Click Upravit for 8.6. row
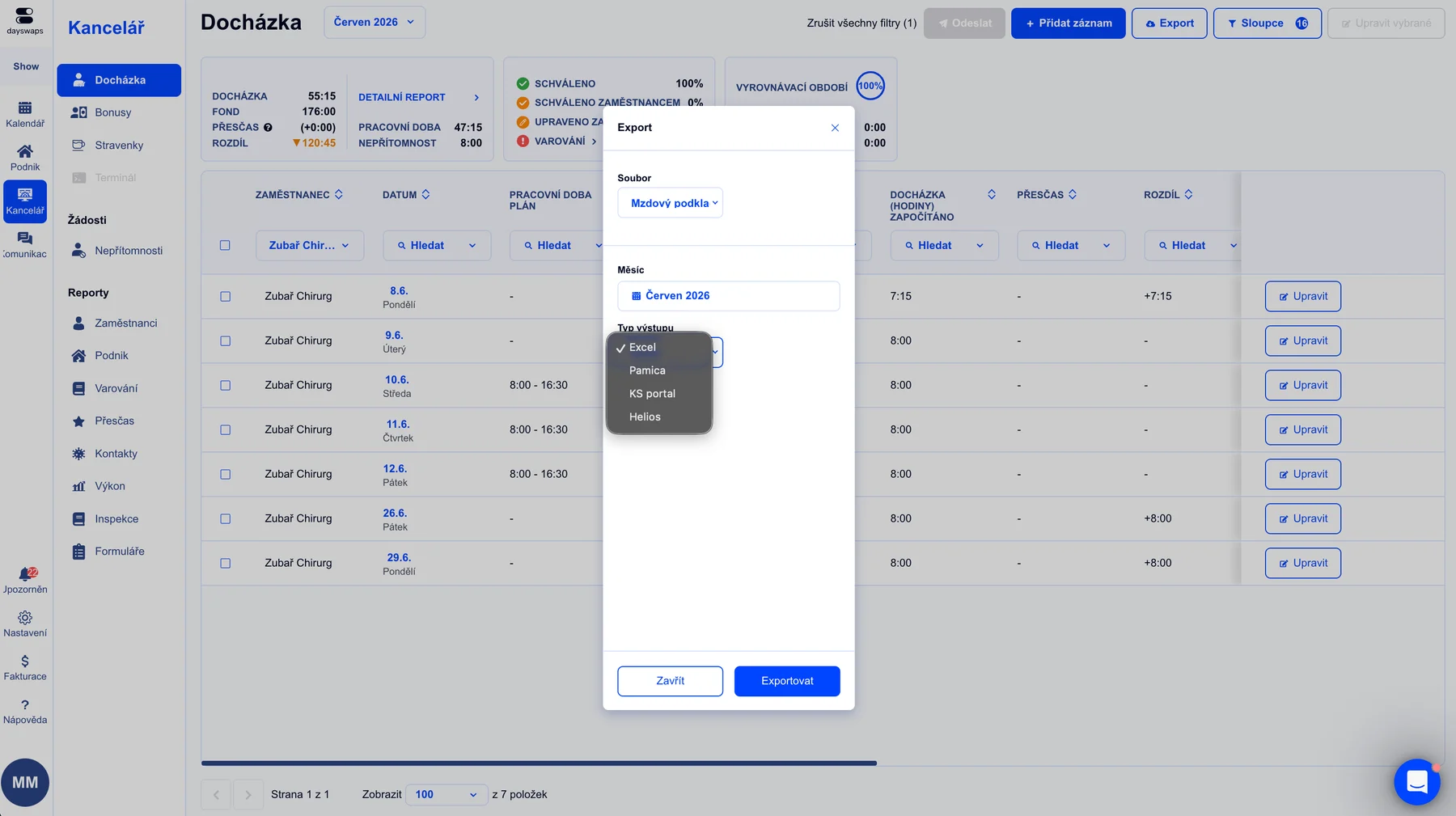The width and height of the screenshot is (1456, 816). coord(1303,297)
